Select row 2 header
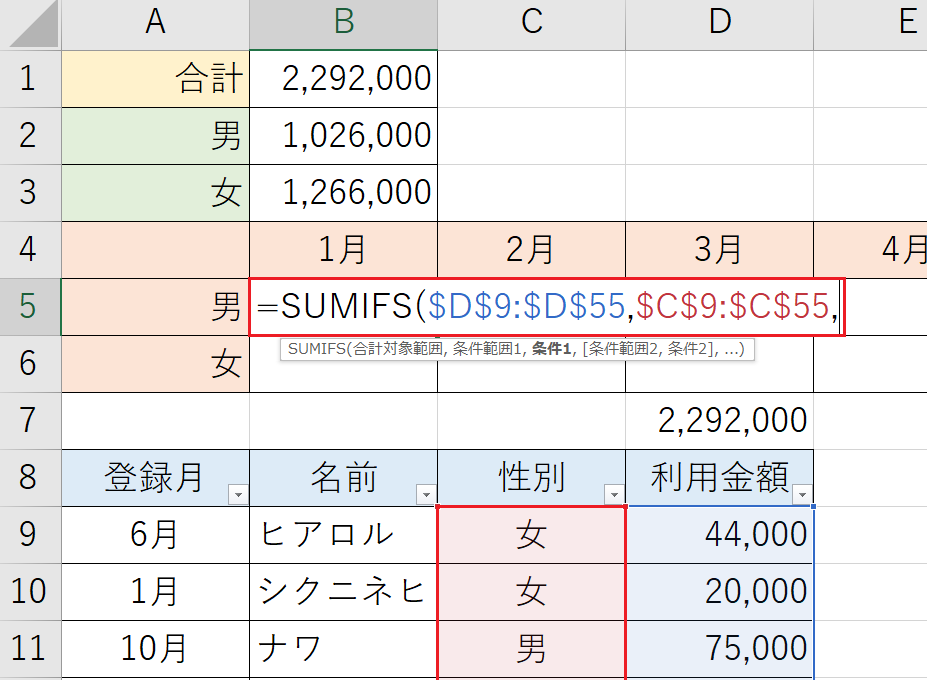Screen dimensions: 927x680 point(31,135)
